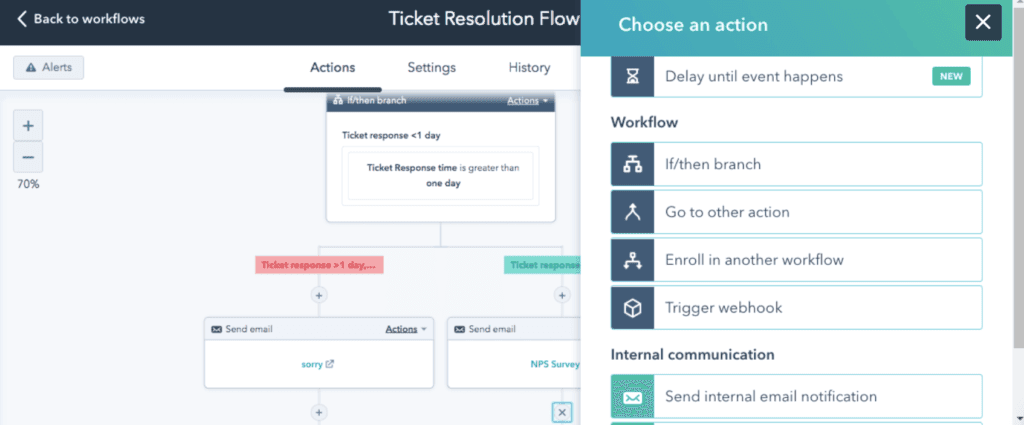Expand Actions dropdown on sorry Send email card
This screenshot has width=1024, height=425.
406,329
